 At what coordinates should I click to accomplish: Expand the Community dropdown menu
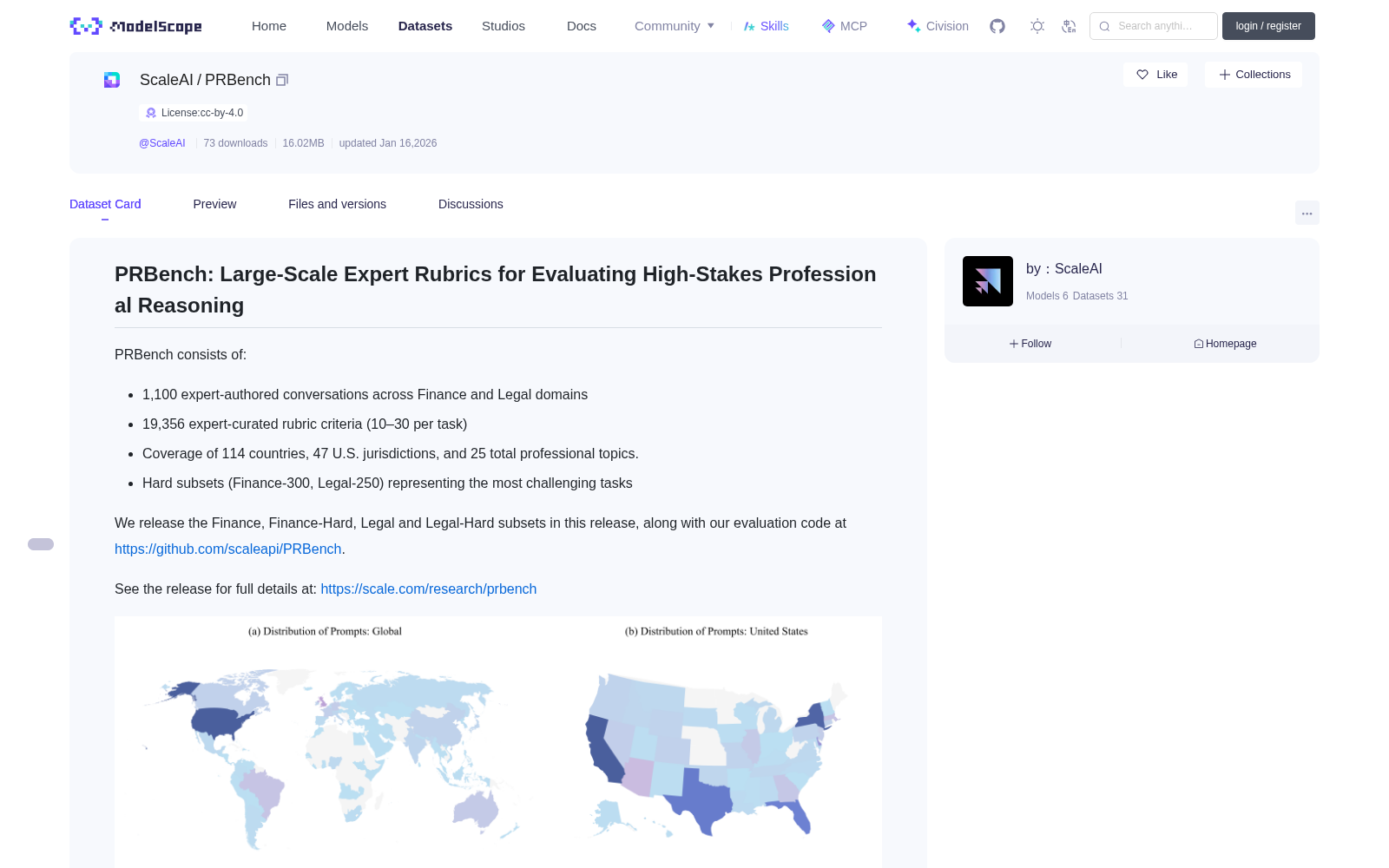675,26
